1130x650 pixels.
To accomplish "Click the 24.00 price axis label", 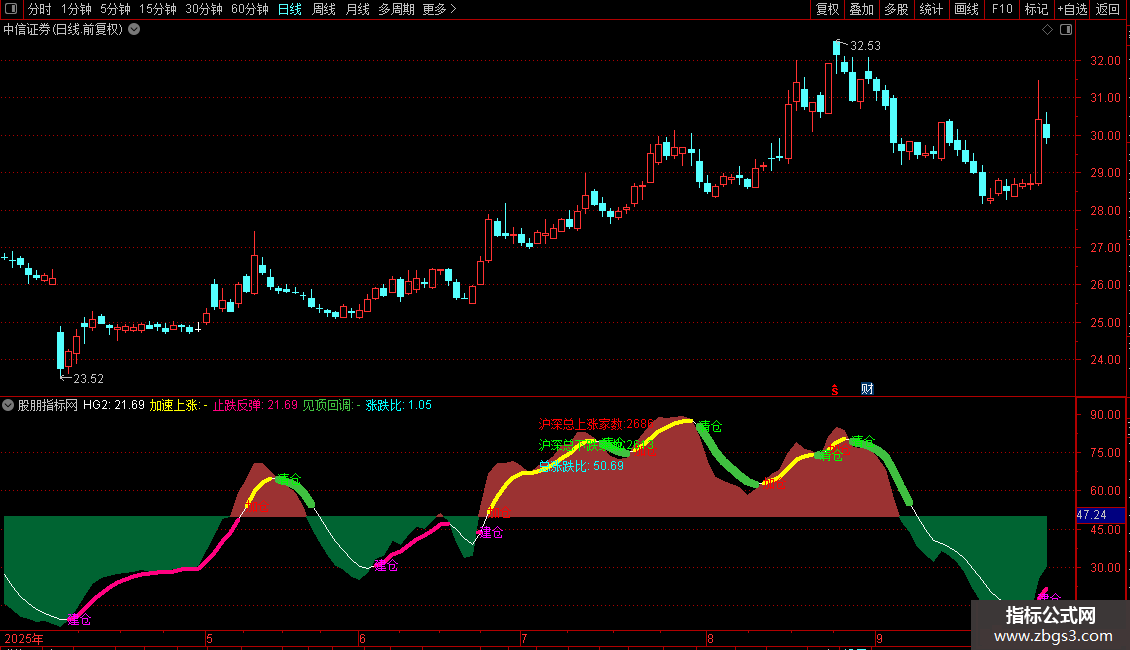I will pos(1105,360).
